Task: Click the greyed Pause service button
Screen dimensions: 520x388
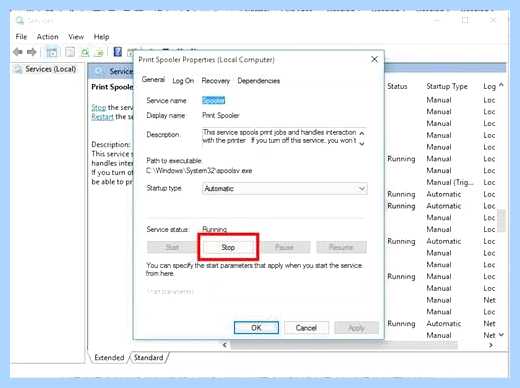Action: [284, 247]
